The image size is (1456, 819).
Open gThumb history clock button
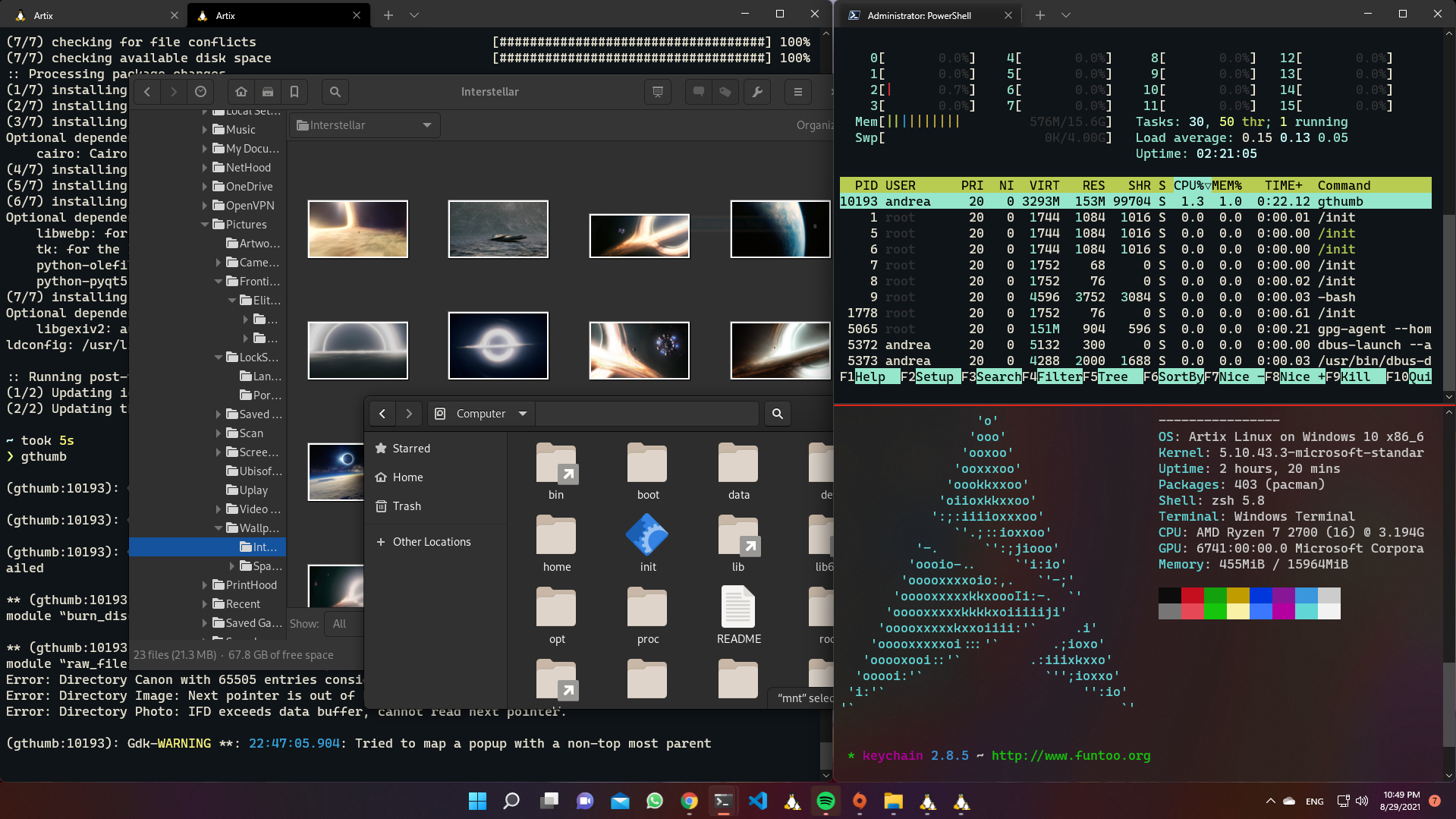pos(200,92)
